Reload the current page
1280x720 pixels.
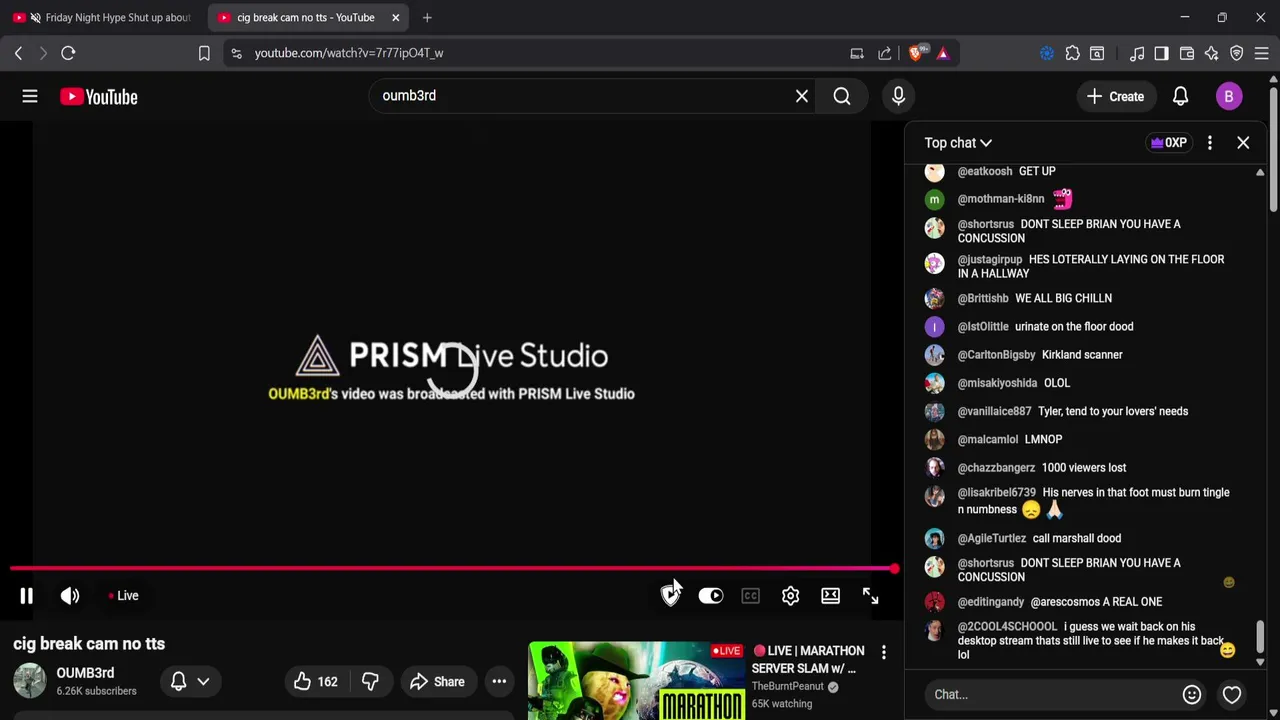point(68,53)
